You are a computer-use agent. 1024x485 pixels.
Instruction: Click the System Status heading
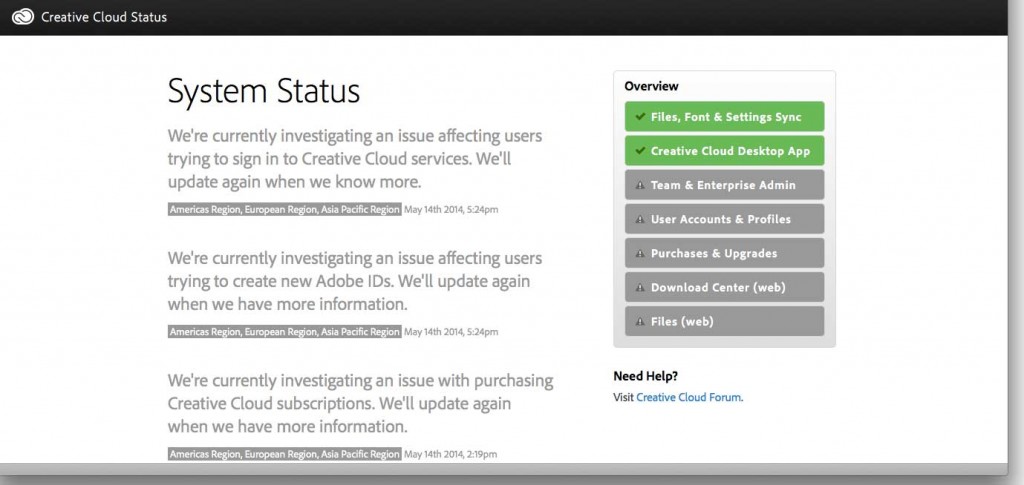click(264, 92)
